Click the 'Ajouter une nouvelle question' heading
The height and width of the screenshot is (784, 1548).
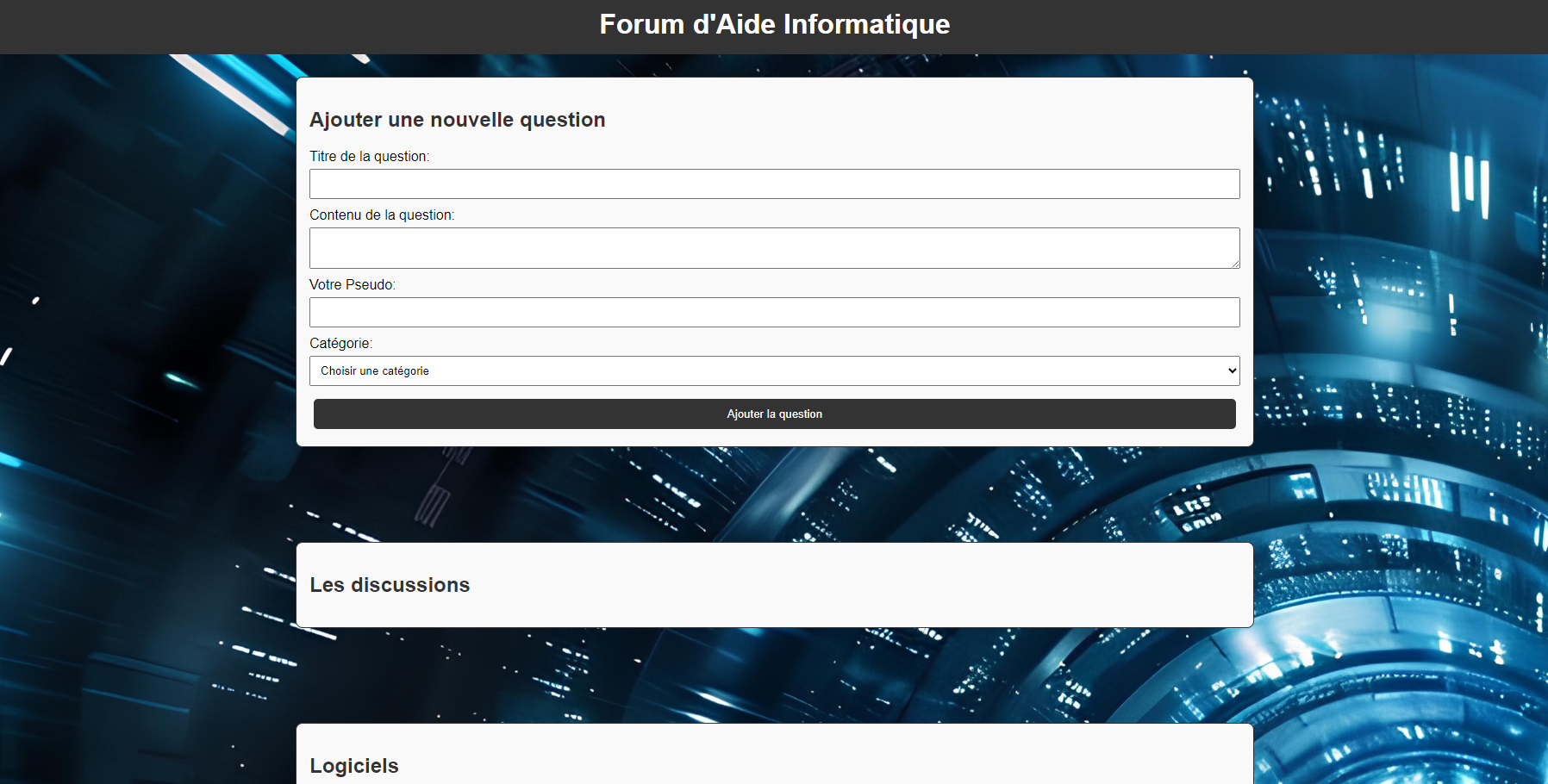457,120
